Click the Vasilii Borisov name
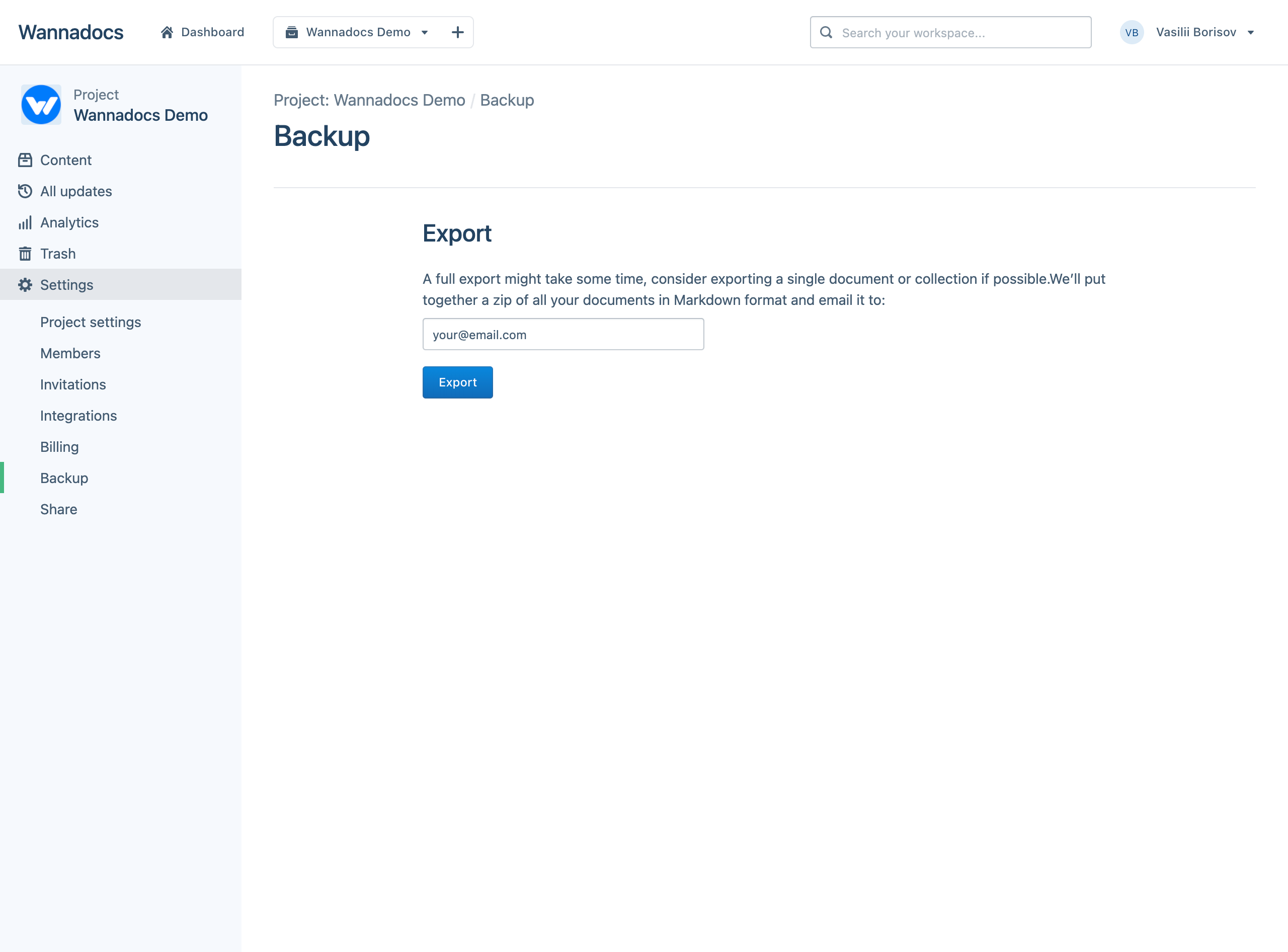The image size is (1288, 952). point(1196,32)
